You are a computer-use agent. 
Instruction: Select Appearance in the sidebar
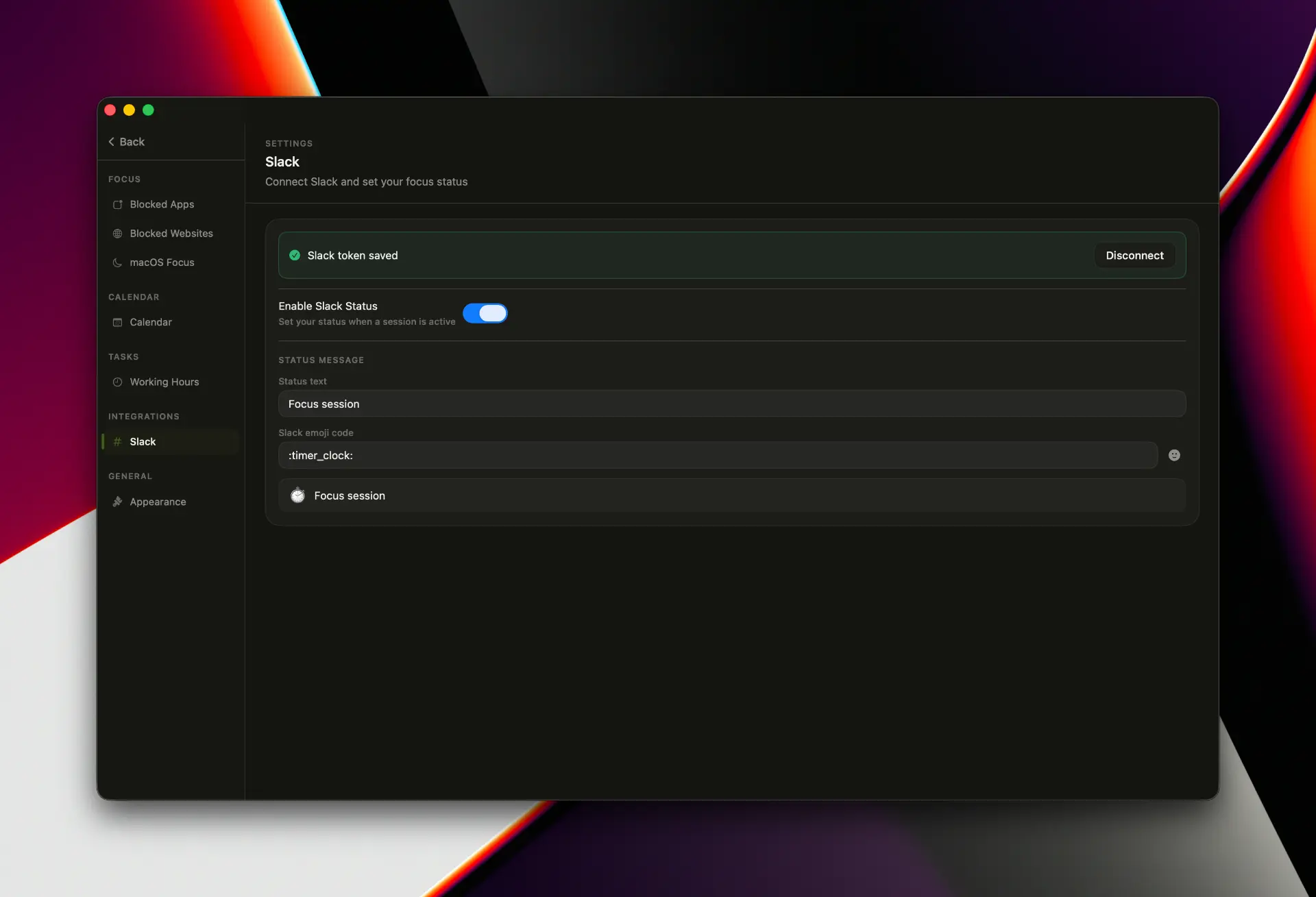[x=171, y=502]
